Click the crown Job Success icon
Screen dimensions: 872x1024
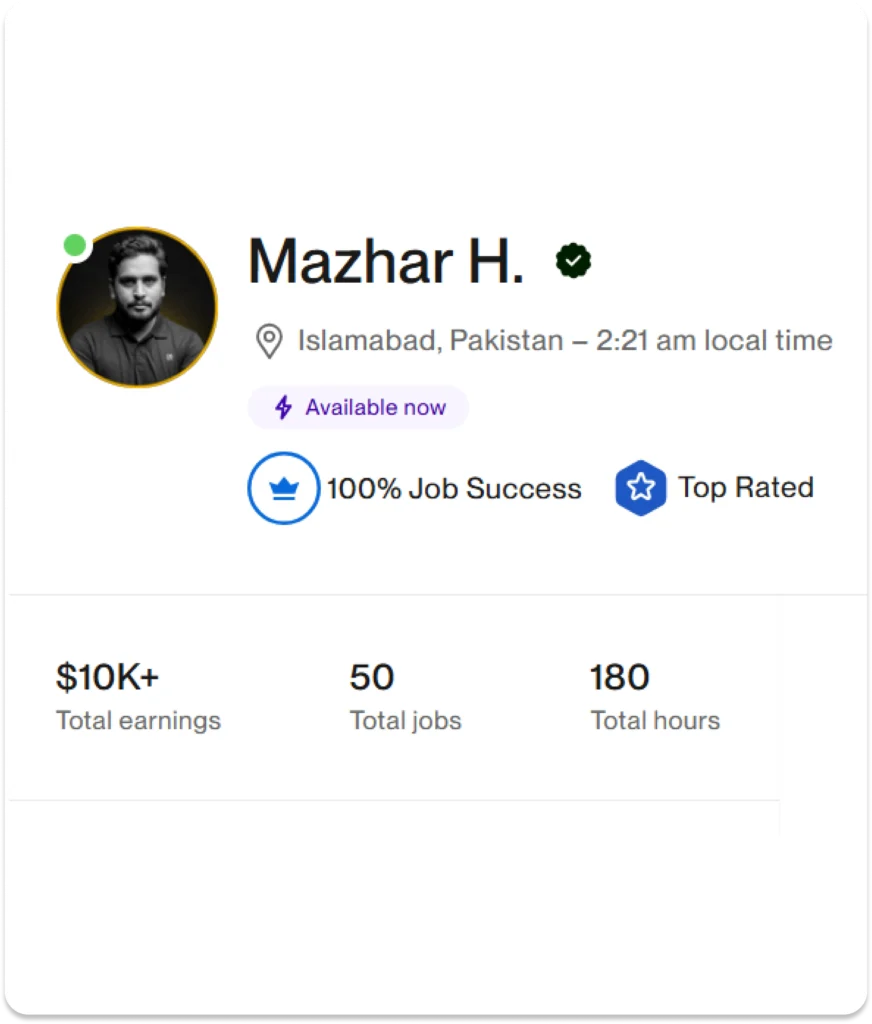(x=284, y=488)
